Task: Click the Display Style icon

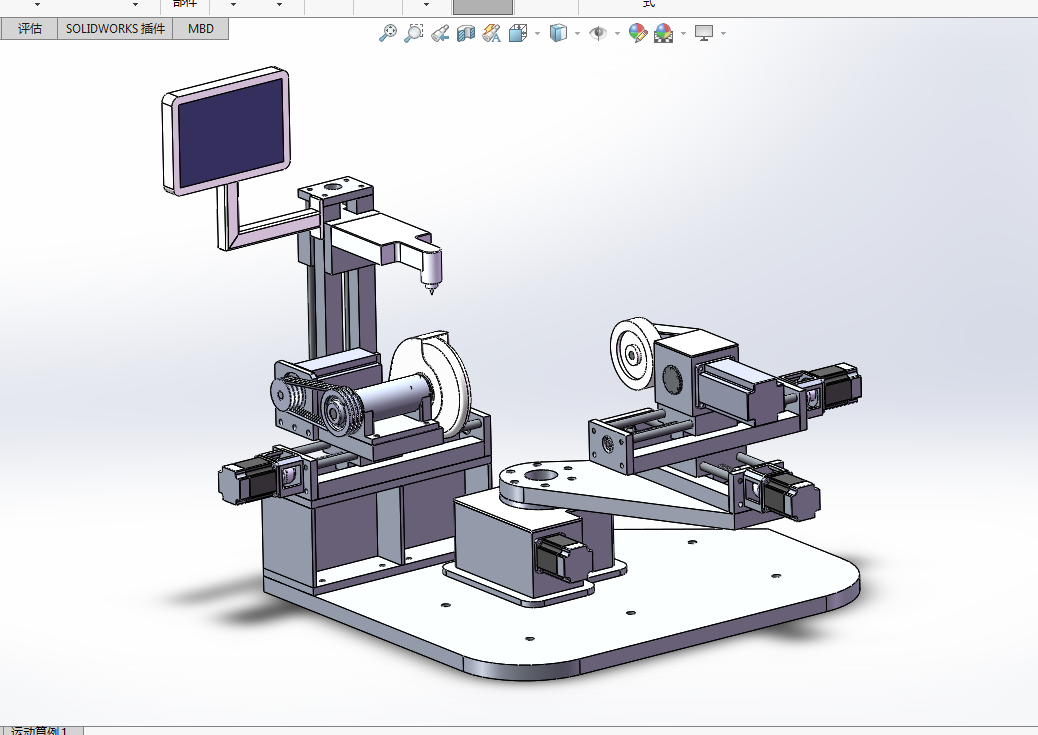Action: [x=559, y=32]
